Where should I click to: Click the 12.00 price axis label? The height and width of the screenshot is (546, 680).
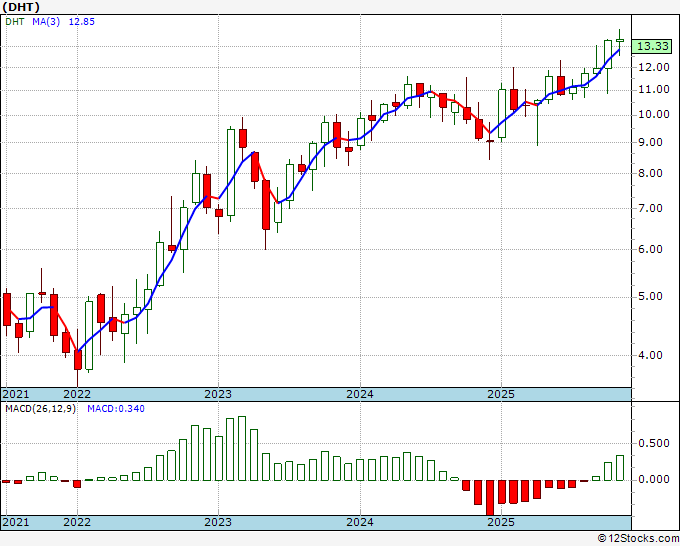(x=654, y=67)
